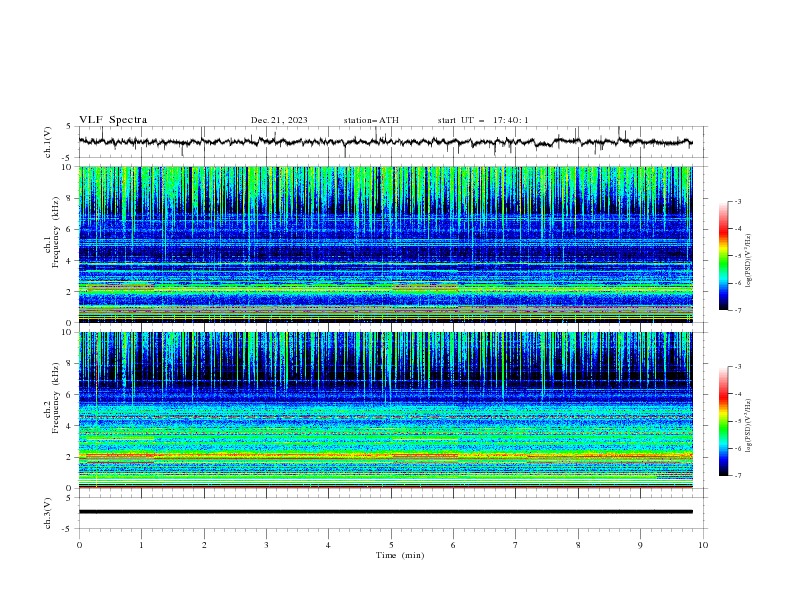792x612 pixels.
Task: Click the ch.1 voltage waveform trace
Action: pyautogui.click(x=385, y=142)
